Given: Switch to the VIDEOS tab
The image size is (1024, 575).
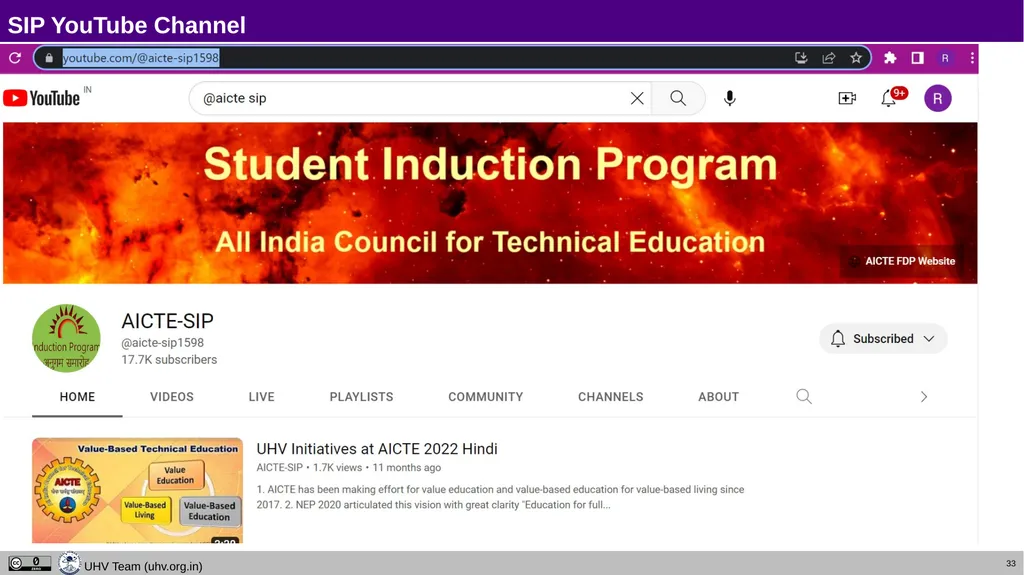Looking at the screenshot, I should point(172,397).
